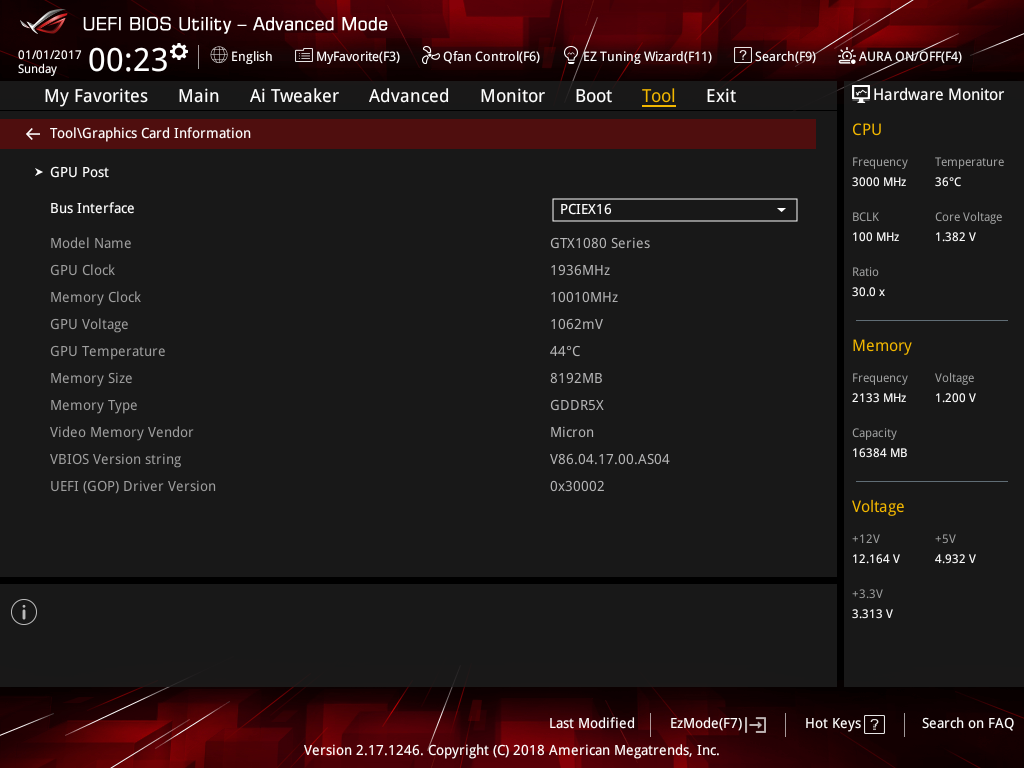Click the 01/01/2017 date text
Image resolution: width=1024 pixels, height=768 pixels.
50,55
